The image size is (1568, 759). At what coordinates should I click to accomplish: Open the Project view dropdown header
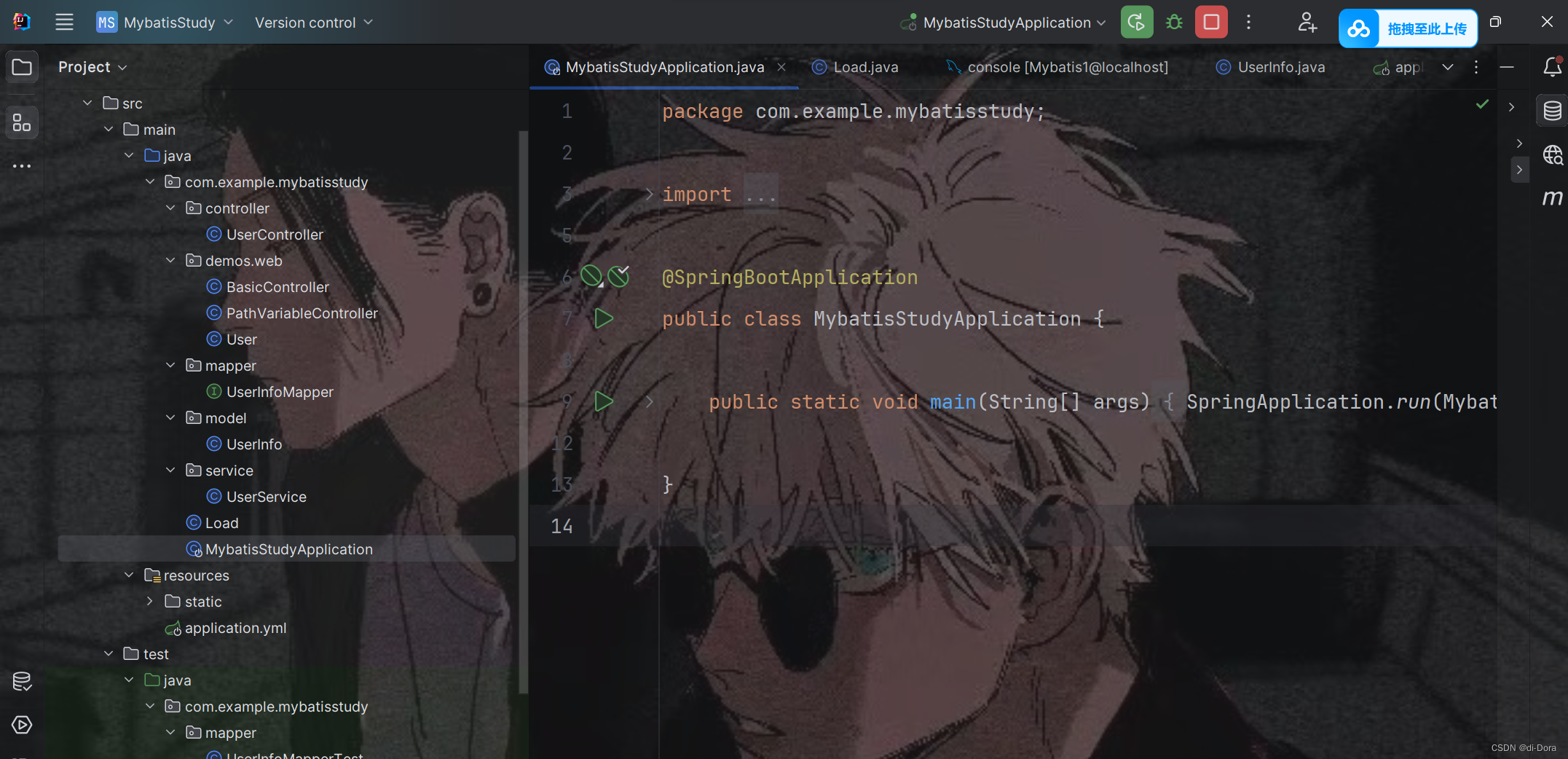[x=92, y=67]
